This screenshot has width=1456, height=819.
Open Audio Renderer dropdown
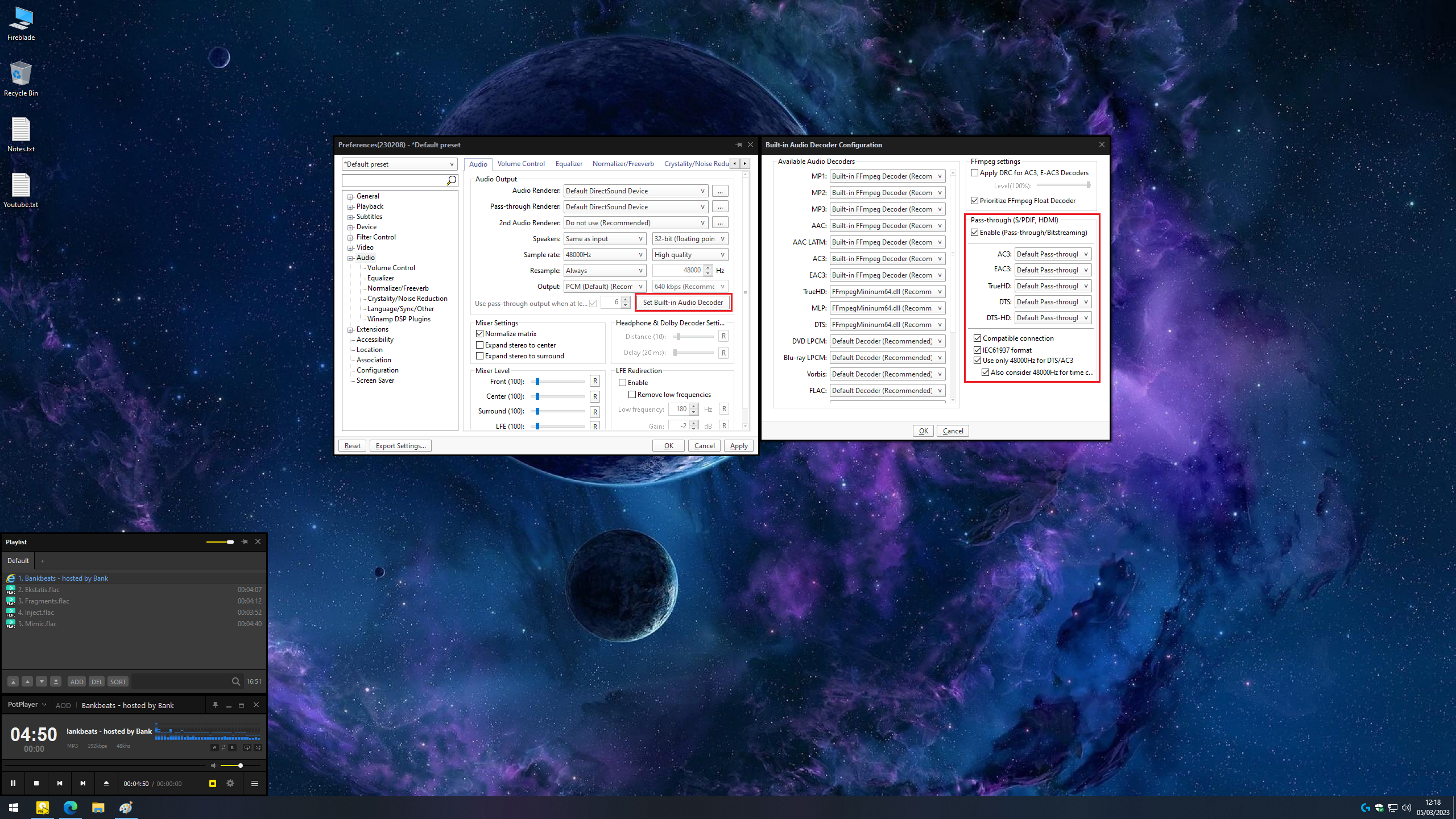[636, 191]
